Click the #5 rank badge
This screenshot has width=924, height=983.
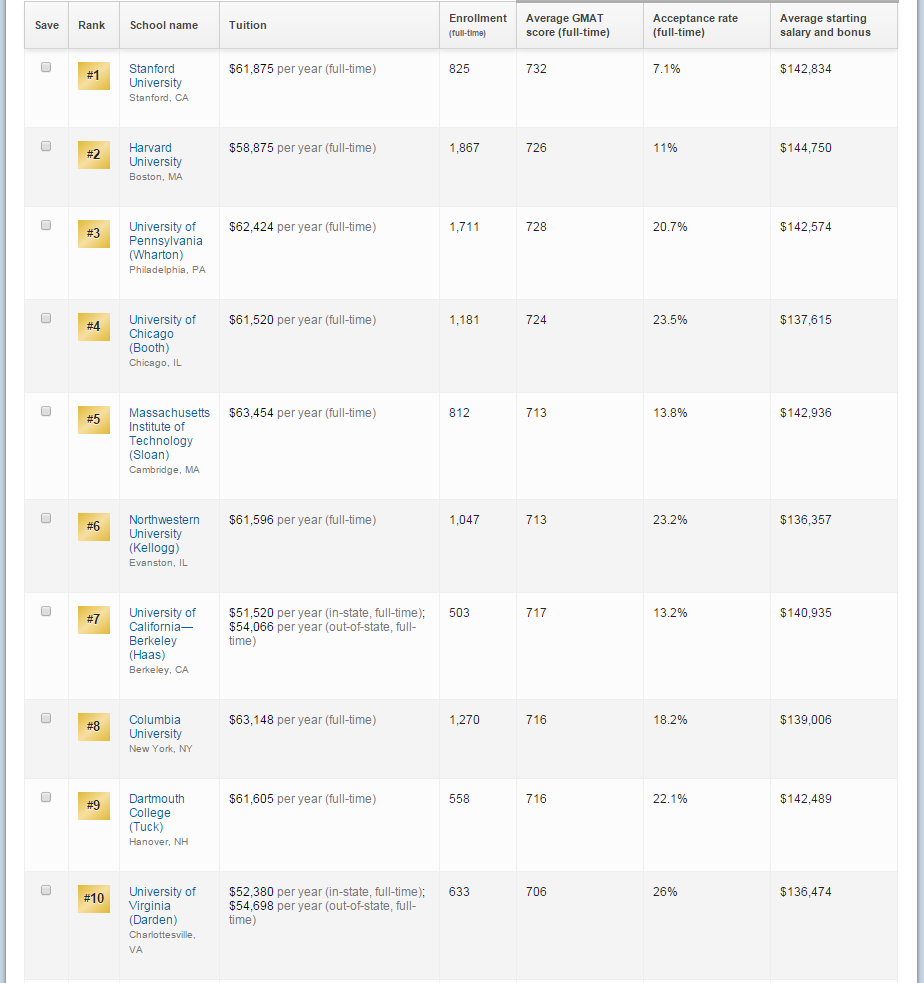coord(93,419)
